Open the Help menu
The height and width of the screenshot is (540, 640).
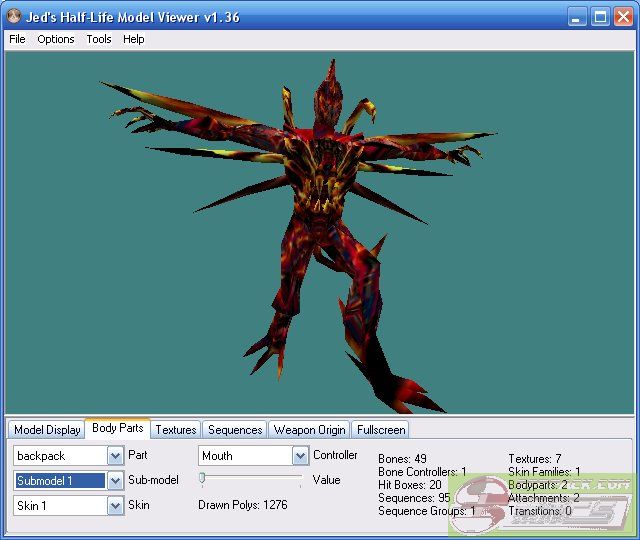tap(134, 39)
